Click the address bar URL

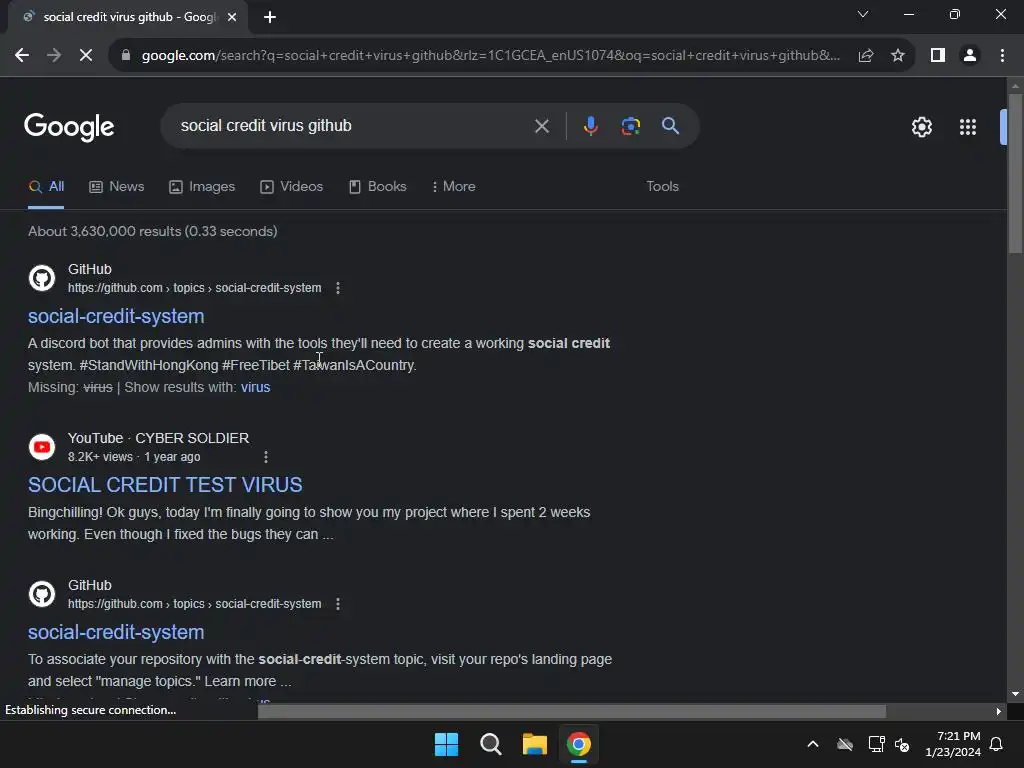(490, 56)
